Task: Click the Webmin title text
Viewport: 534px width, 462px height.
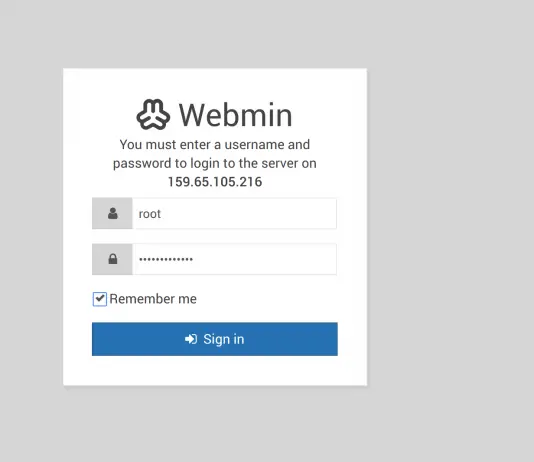Action: coord(236,115)
